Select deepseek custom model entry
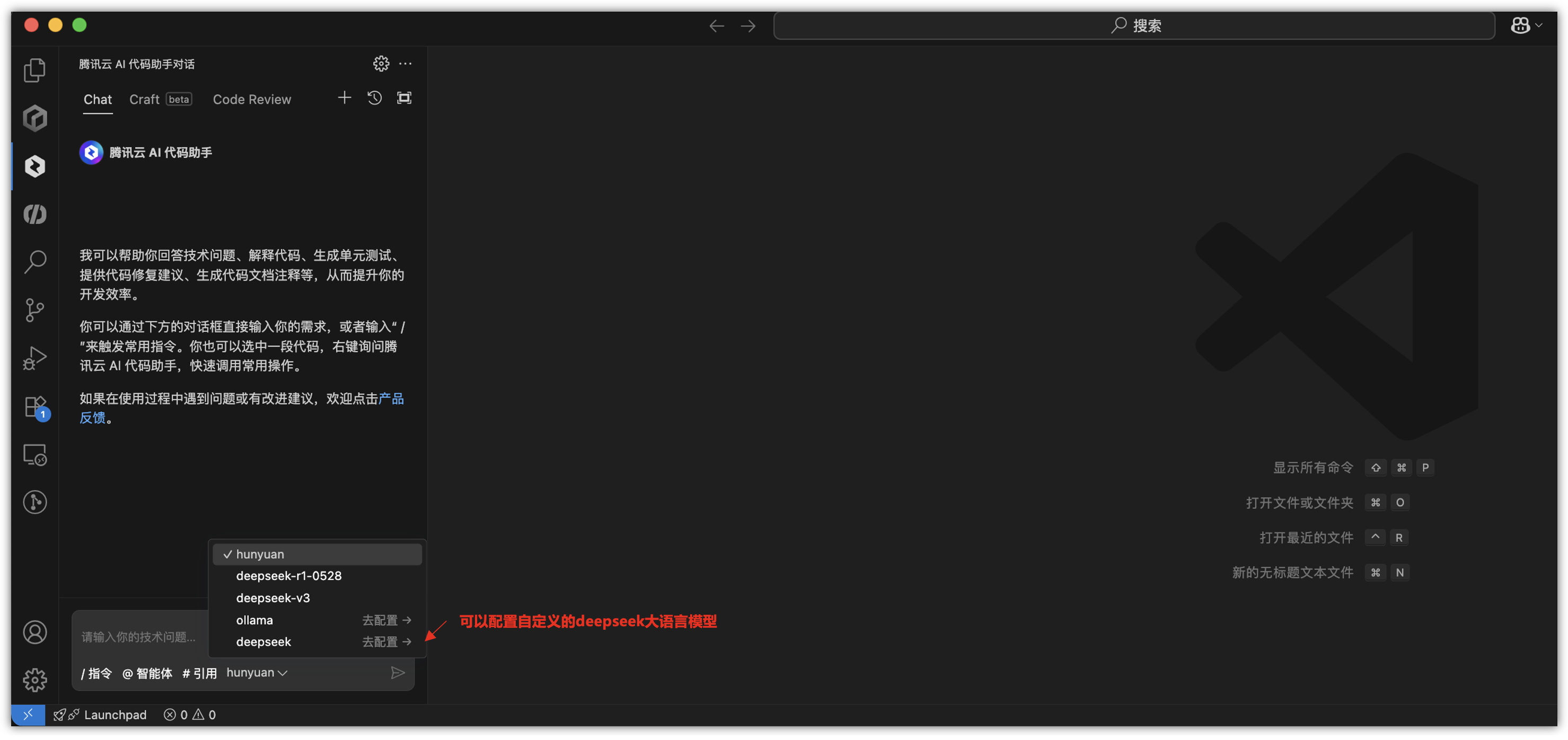 point(317,642)
